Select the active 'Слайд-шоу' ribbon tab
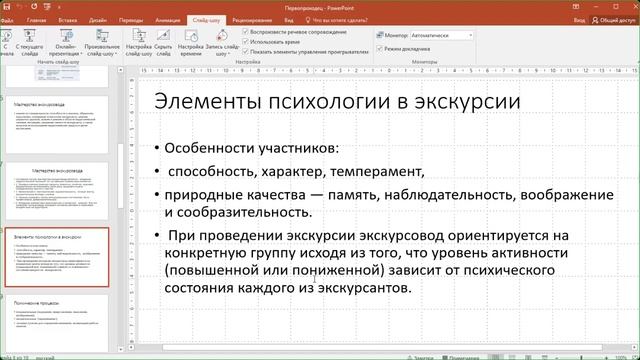Viewport: 640px width, 360px height. click(206, 20)
